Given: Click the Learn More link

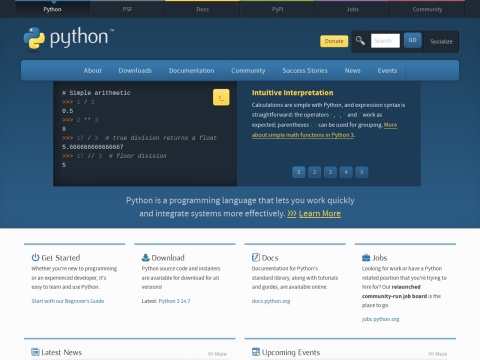Looking at the screenshot, I should click(x=320, y=213).
